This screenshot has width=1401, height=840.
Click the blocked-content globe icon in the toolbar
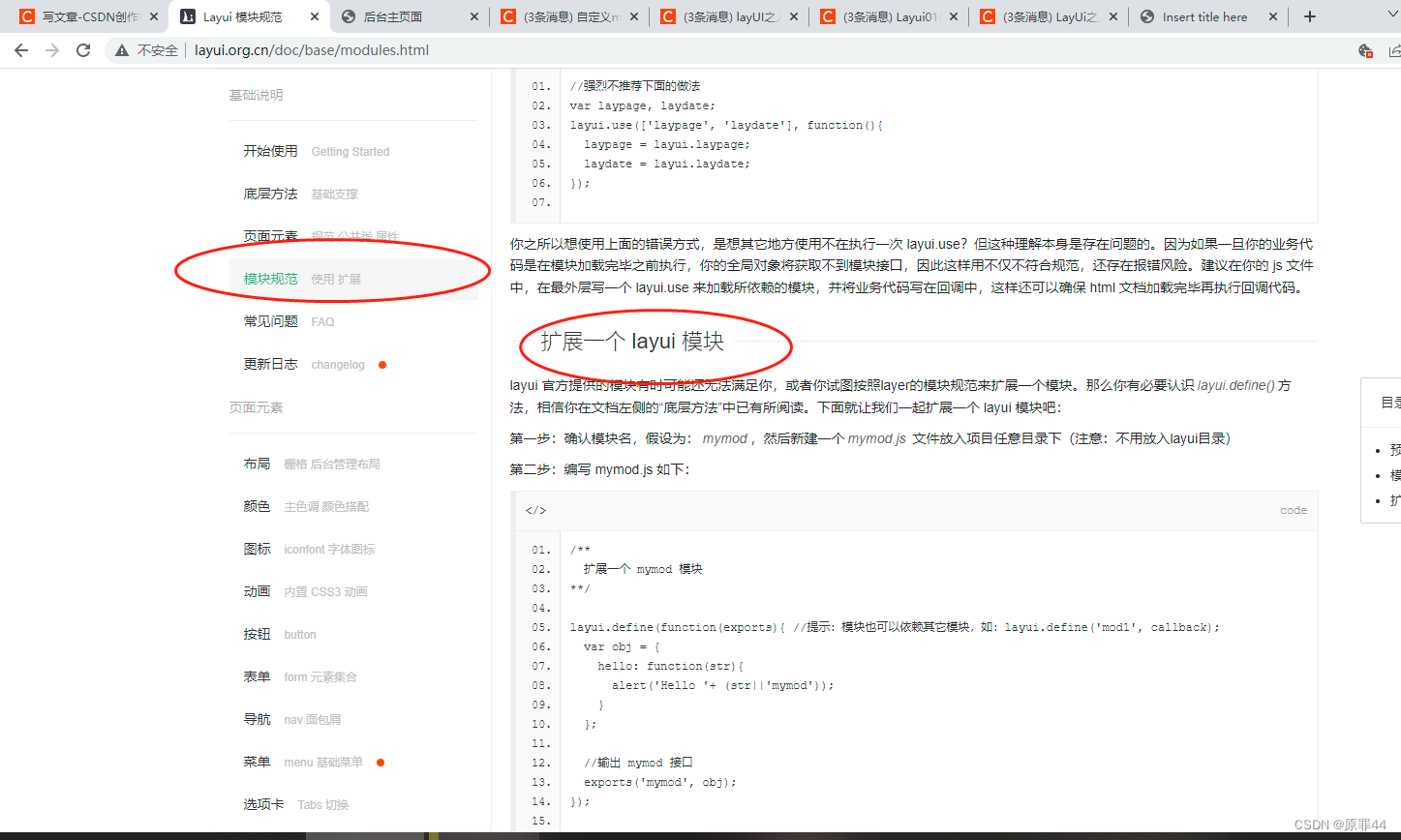[x=1365, y=49]
